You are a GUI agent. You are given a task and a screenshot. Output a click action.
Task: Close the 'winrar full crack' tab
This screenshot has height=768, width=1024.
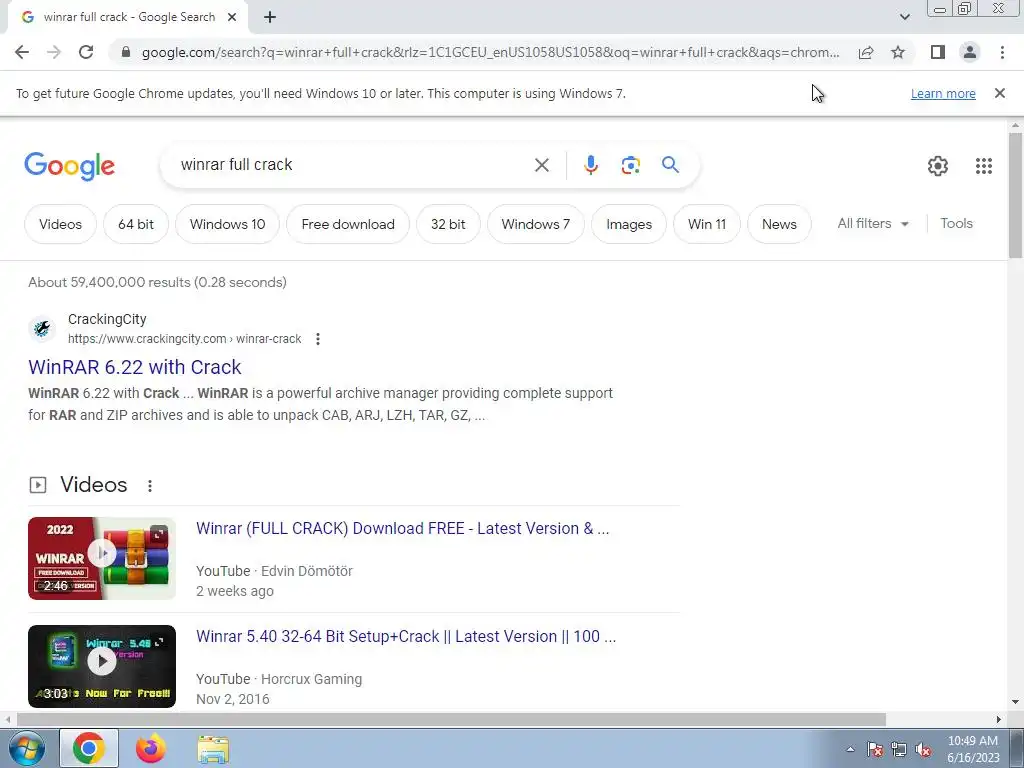tap(232, 17)
